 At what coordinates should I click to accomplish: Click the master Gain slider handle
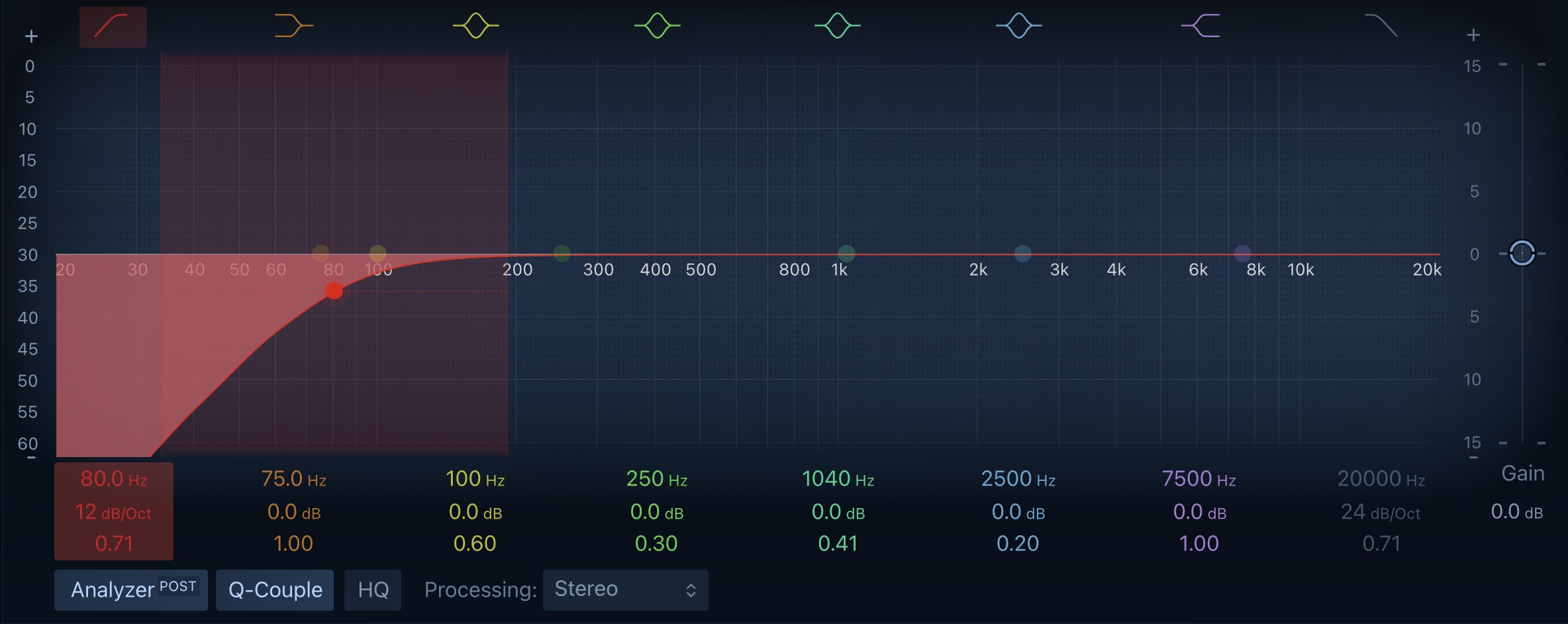1522,253
